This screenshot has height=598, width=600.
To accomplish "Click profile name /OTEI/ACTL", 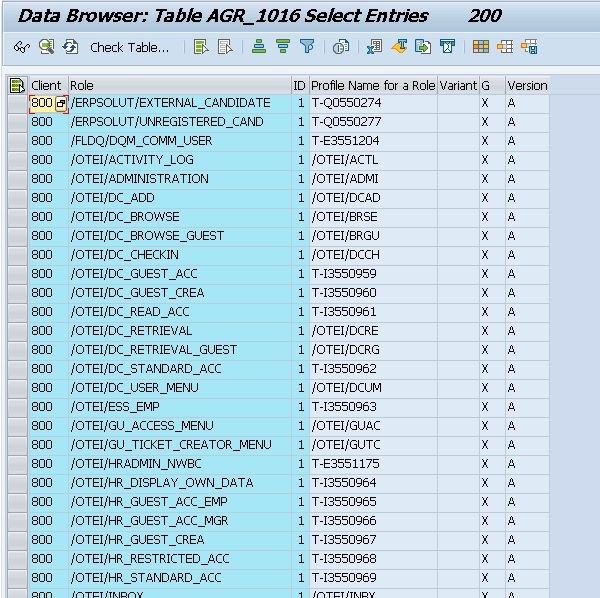I will tap(373, 160).
